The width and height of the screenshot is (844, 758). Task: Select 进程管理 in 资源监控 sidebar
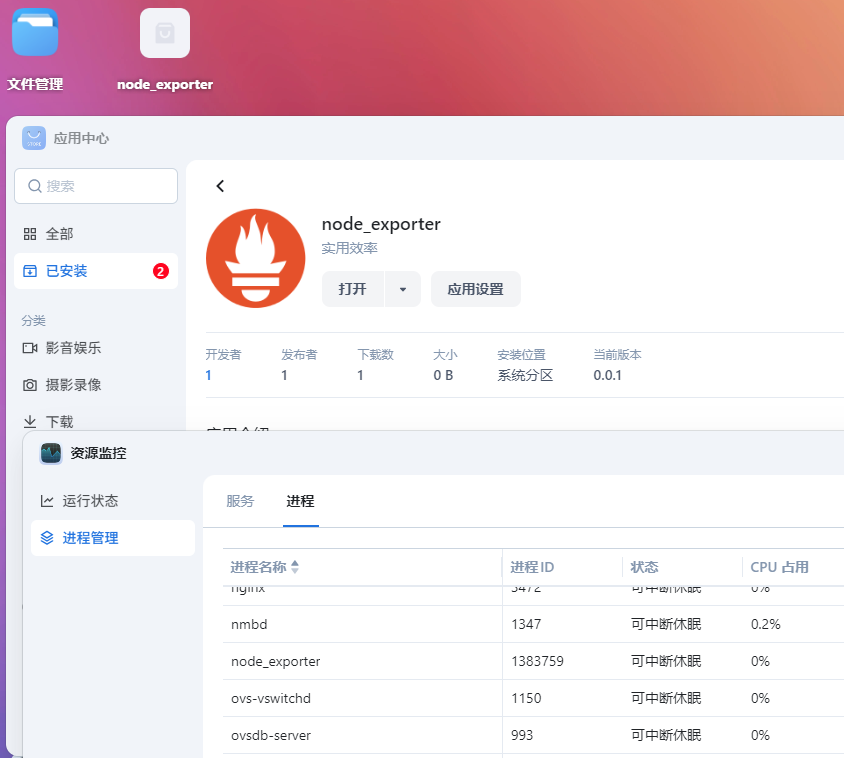click(x=113, y=538)
